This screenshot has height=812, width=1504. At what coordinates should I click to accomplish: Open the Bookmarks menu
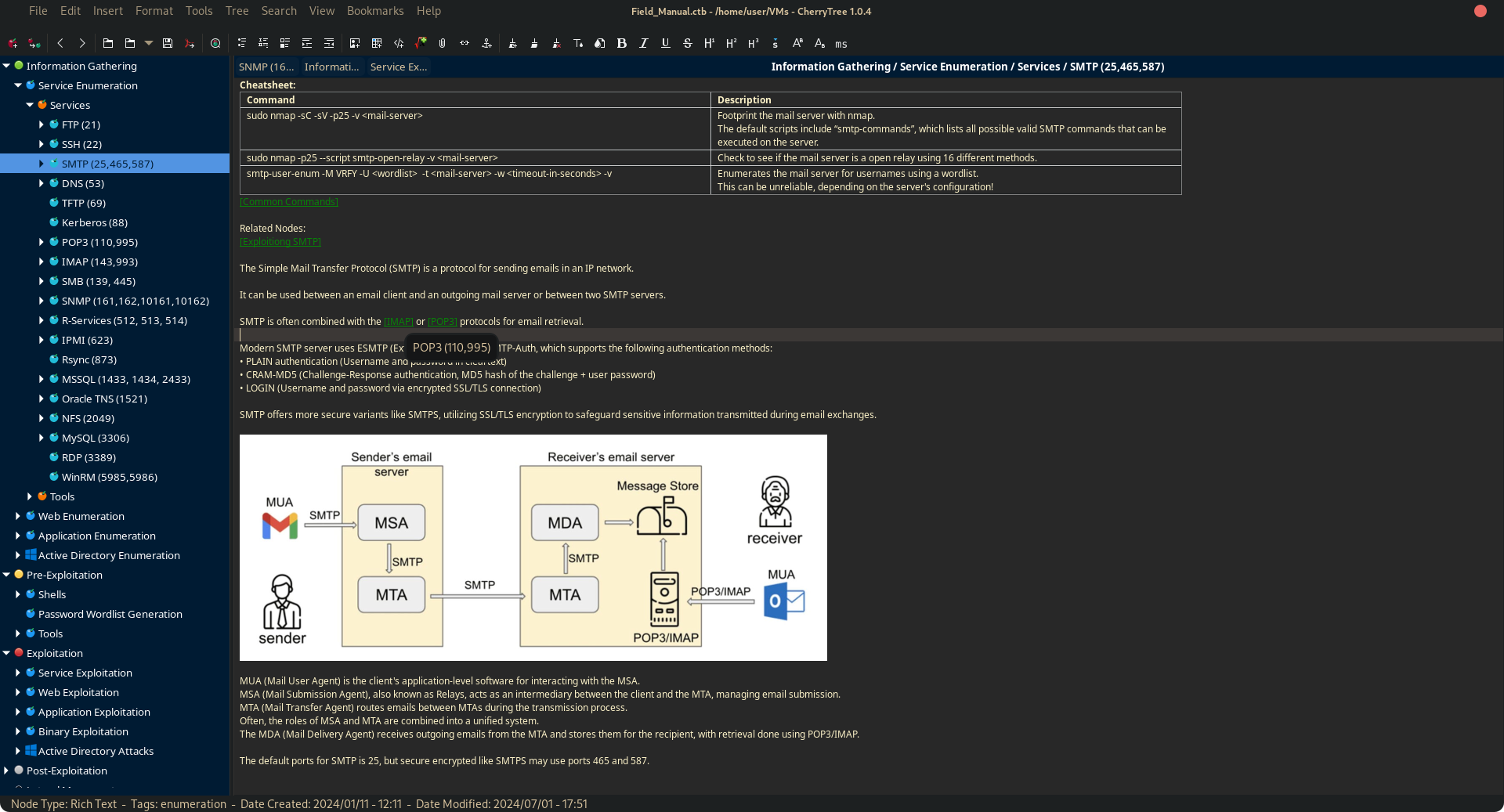(x=375, y=11)
